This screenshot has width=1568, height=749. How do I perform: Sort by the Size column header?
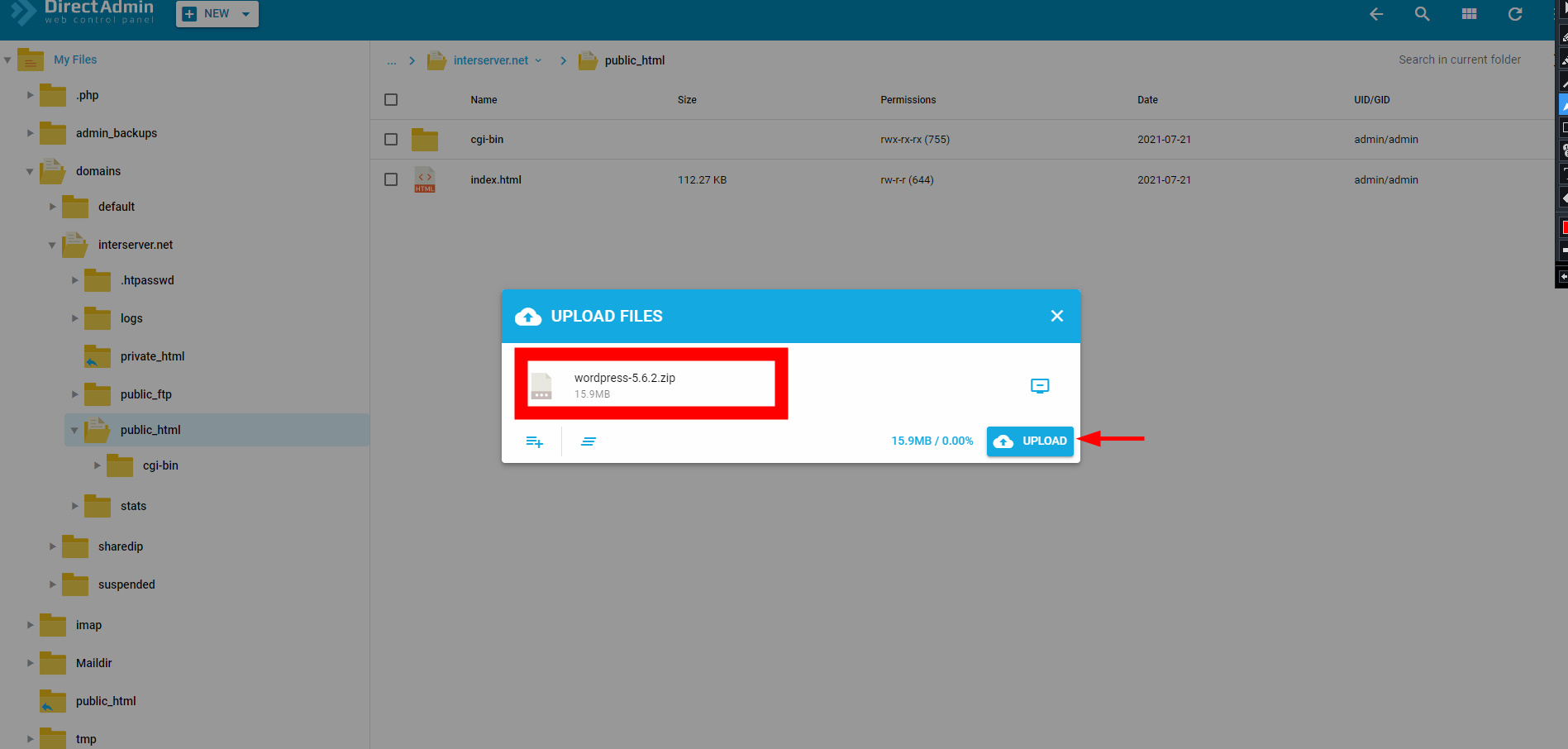click(x=687, y=100)
